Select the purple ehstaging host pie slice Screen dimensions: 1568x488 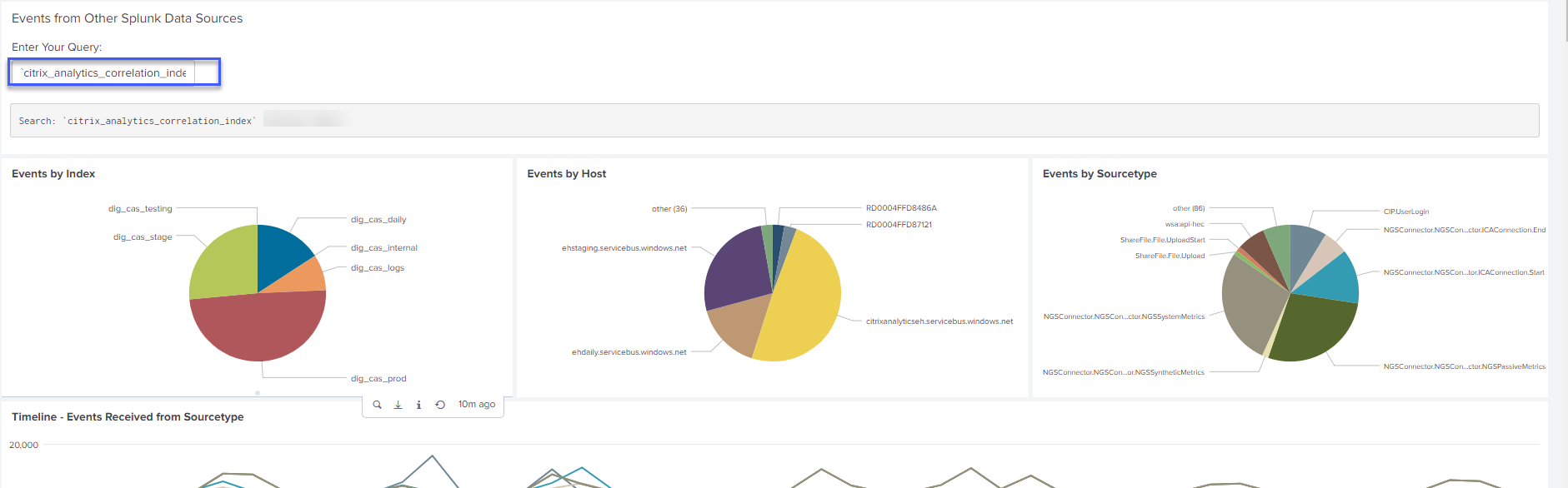738,271
